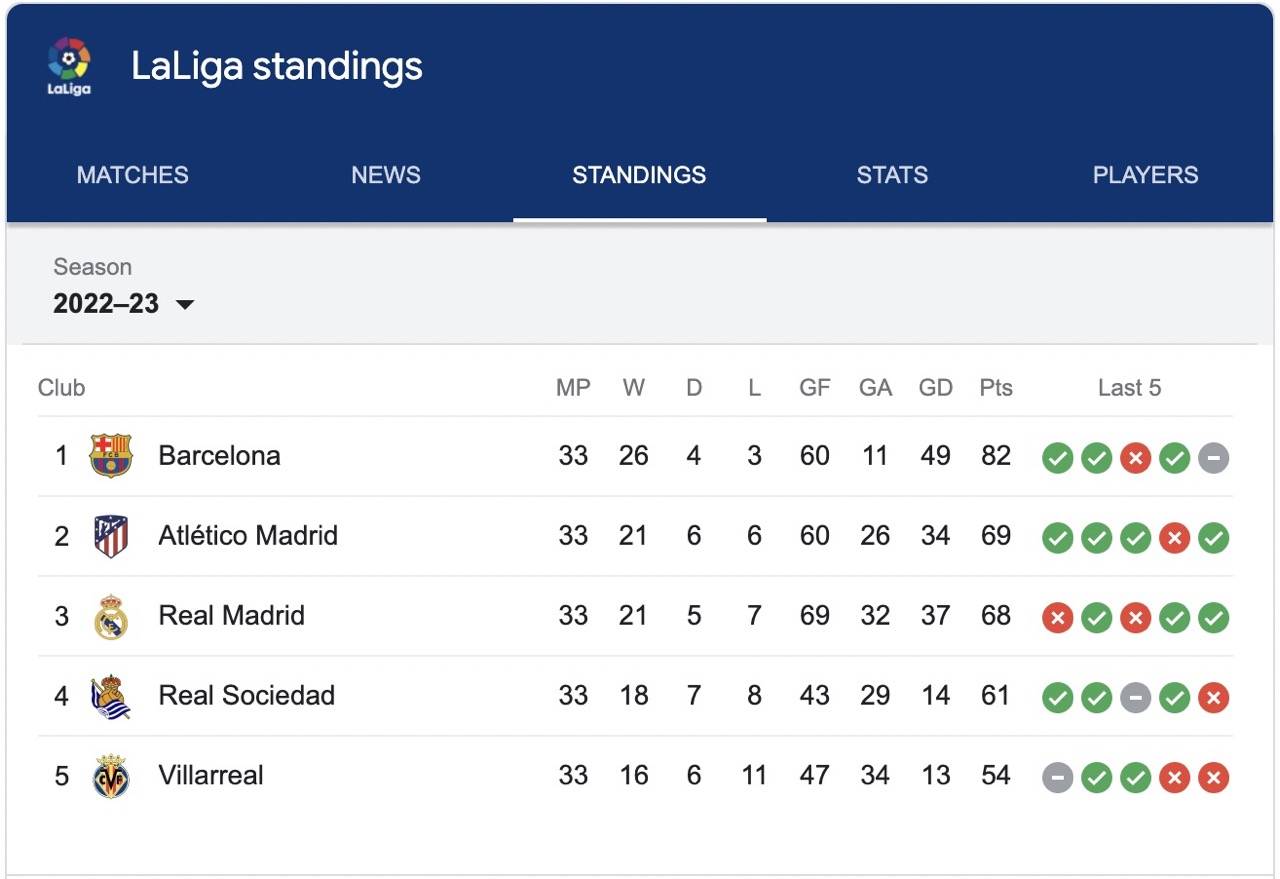Select the Atlético Madrid team name

247,535
